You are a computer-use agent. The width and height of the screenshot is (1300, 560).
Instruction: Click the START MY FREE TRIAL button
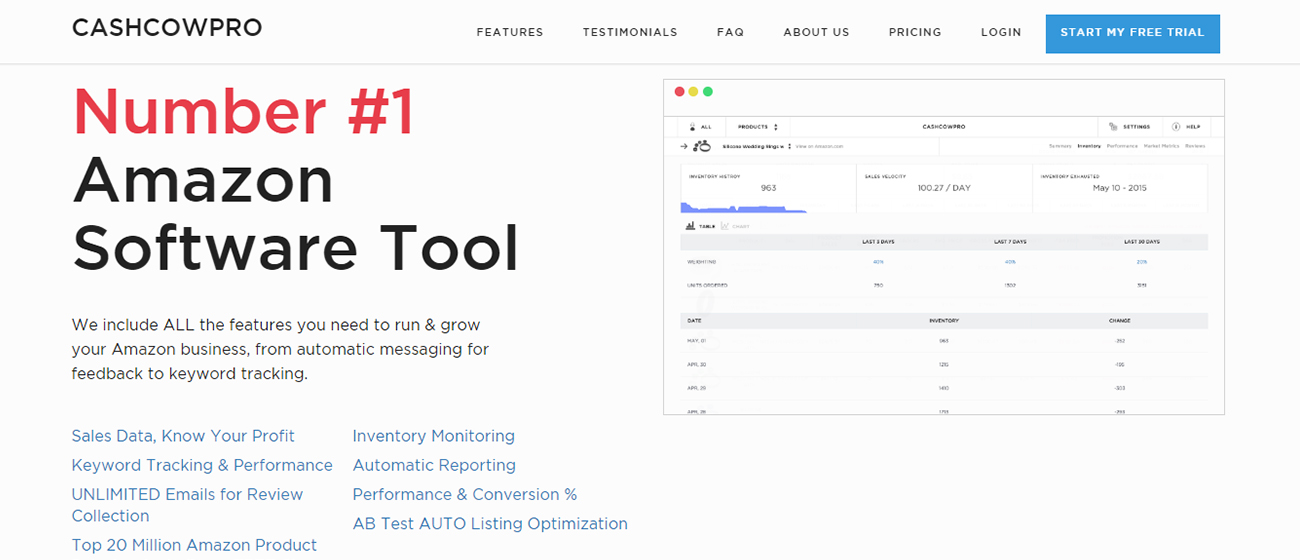(1133, 33)
